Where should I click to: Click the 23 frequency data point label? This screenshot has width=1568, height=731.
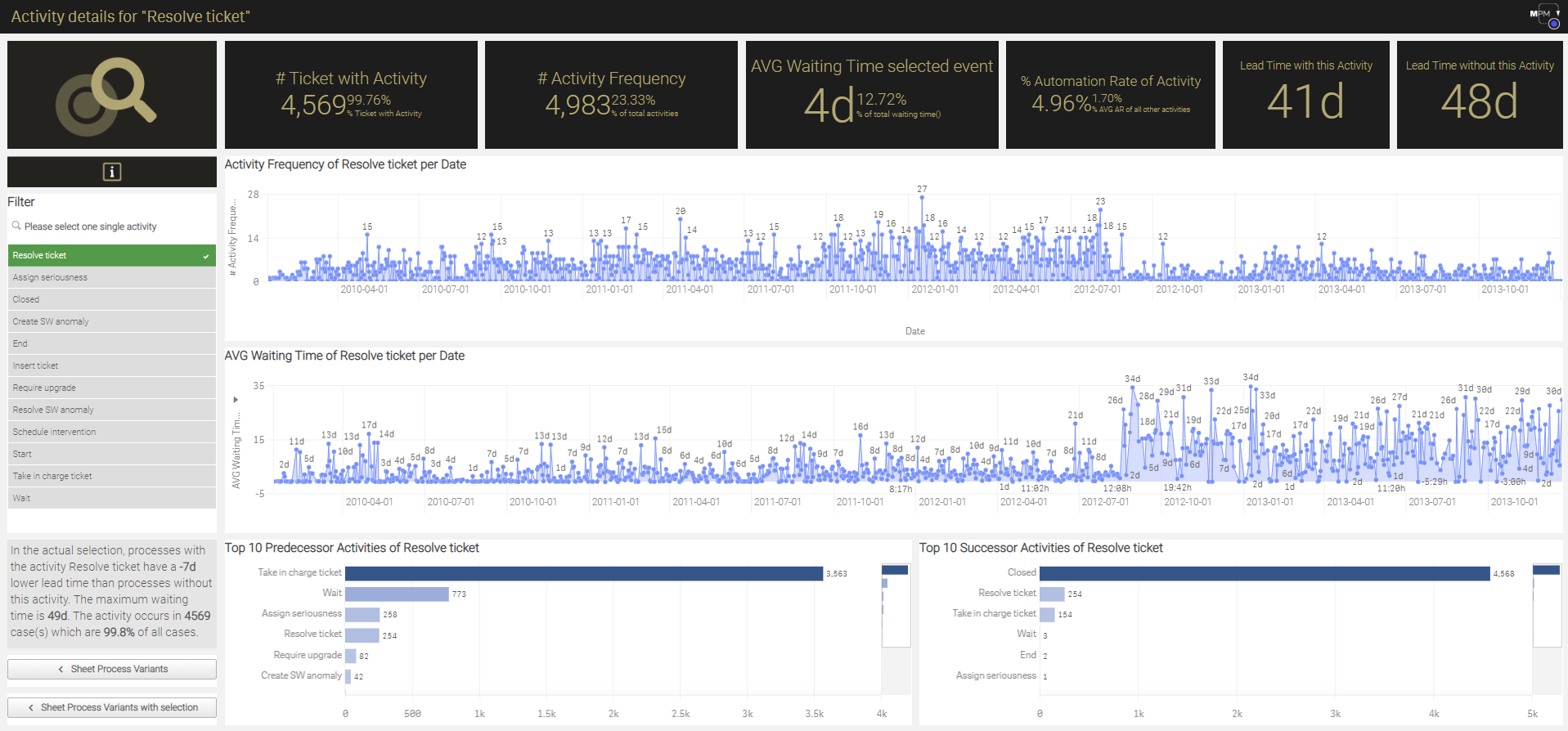(x=1100, y=201)
